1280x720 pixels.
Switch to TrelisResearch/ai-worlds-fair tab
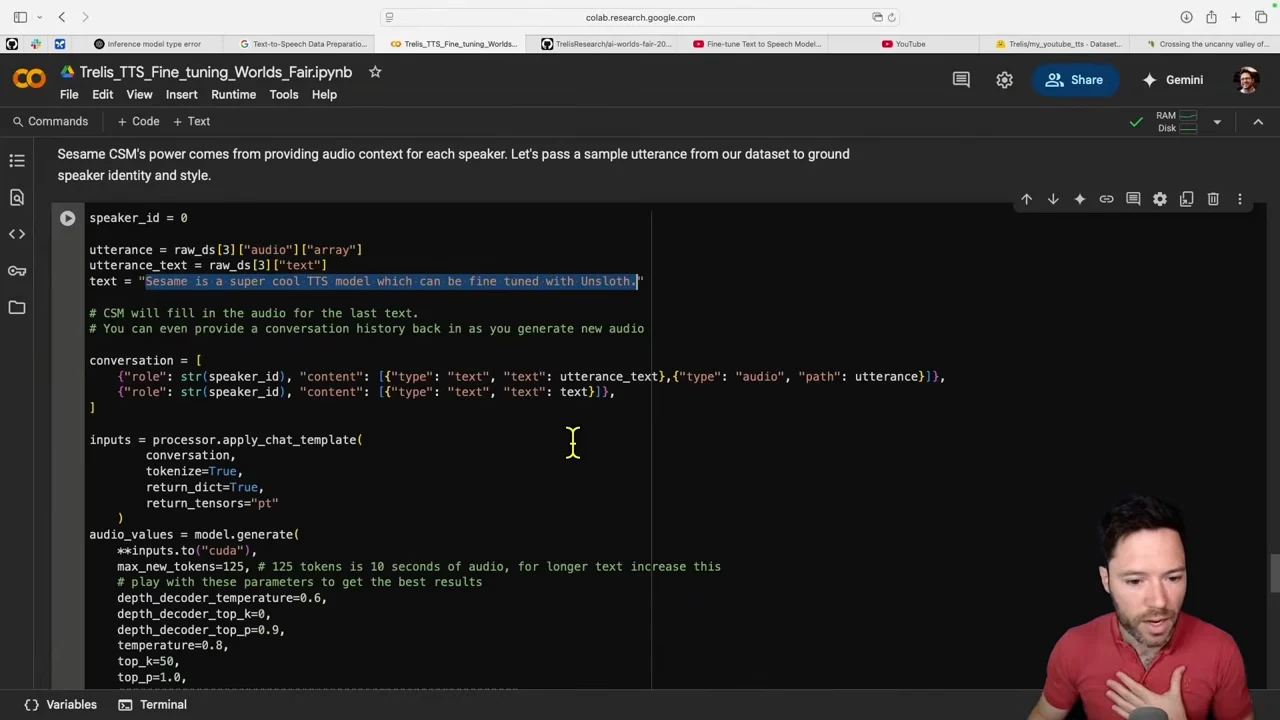click(x=606, y=44)
